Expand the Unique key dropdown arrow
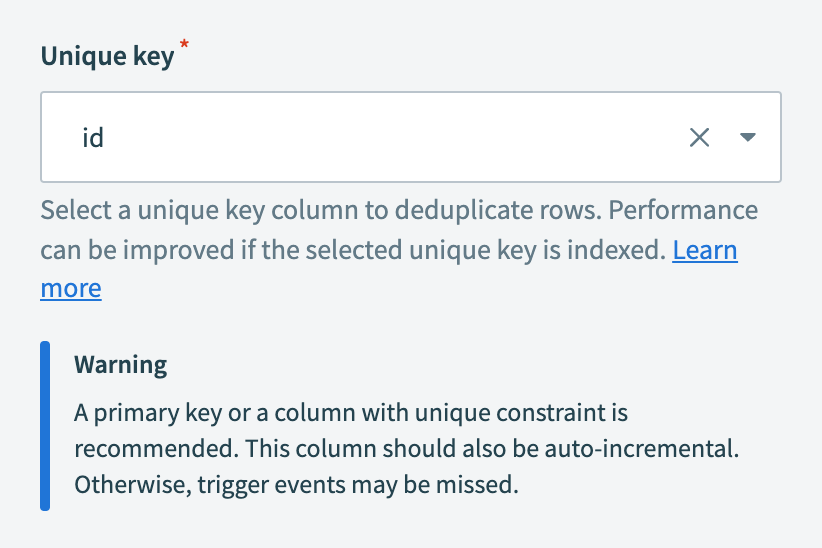Screen dimensions: 822x548 (747, 138)
